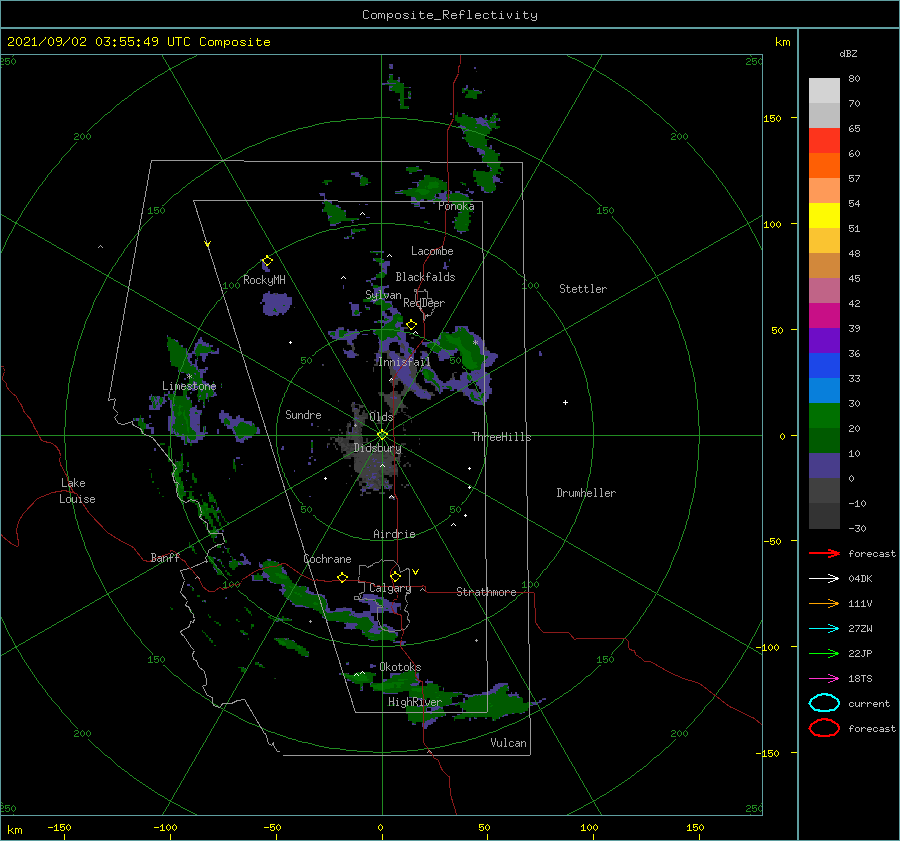Click the Blackfalds town label
This screenshot has height=841, width=900.
point(425,277)
